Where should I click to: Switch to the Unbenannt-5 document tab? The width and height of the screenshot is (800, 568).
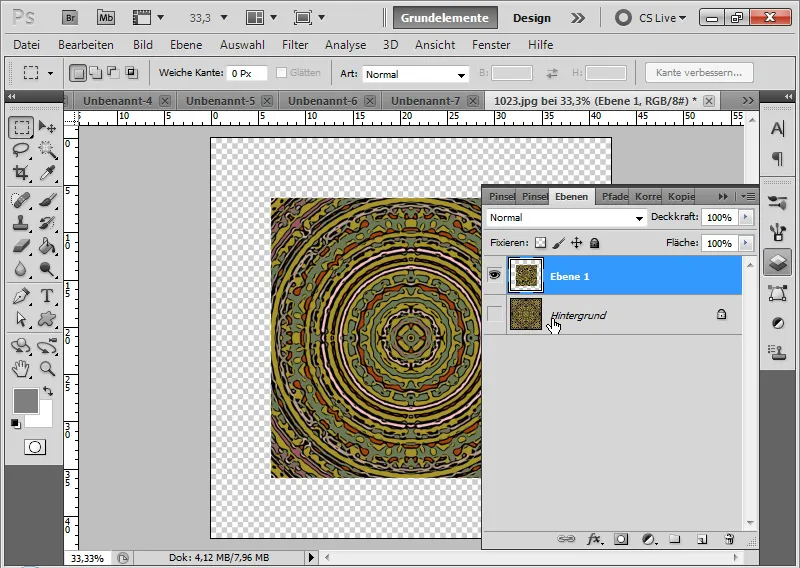(220, 101)
